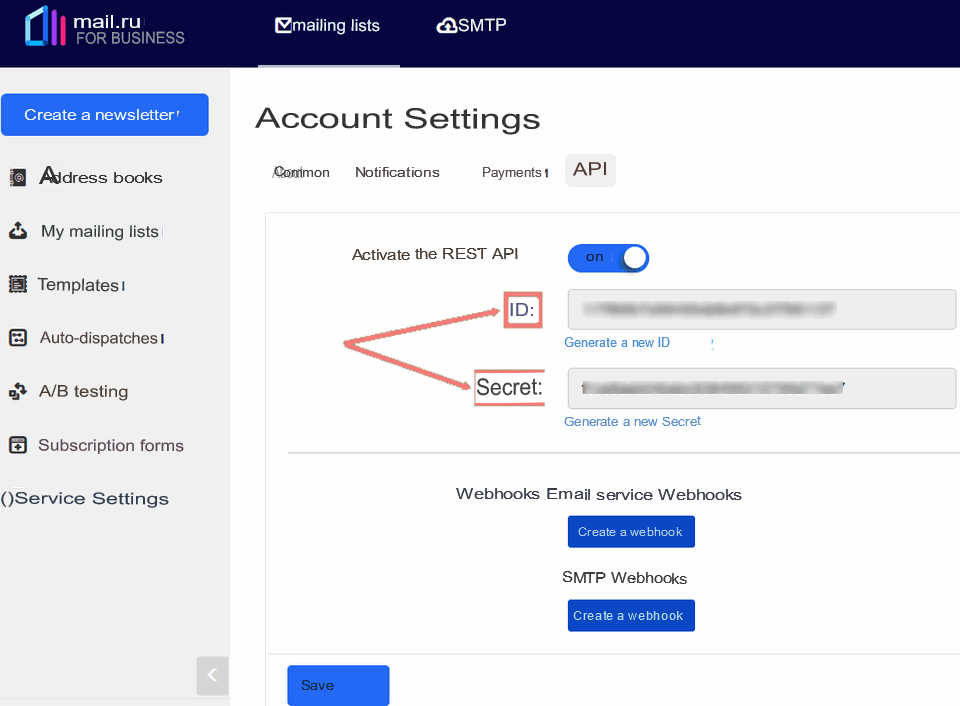Screen dimensions: 960x706
Task: Create a webhook under SMTP Webhooks
Action: pos(631,615)
